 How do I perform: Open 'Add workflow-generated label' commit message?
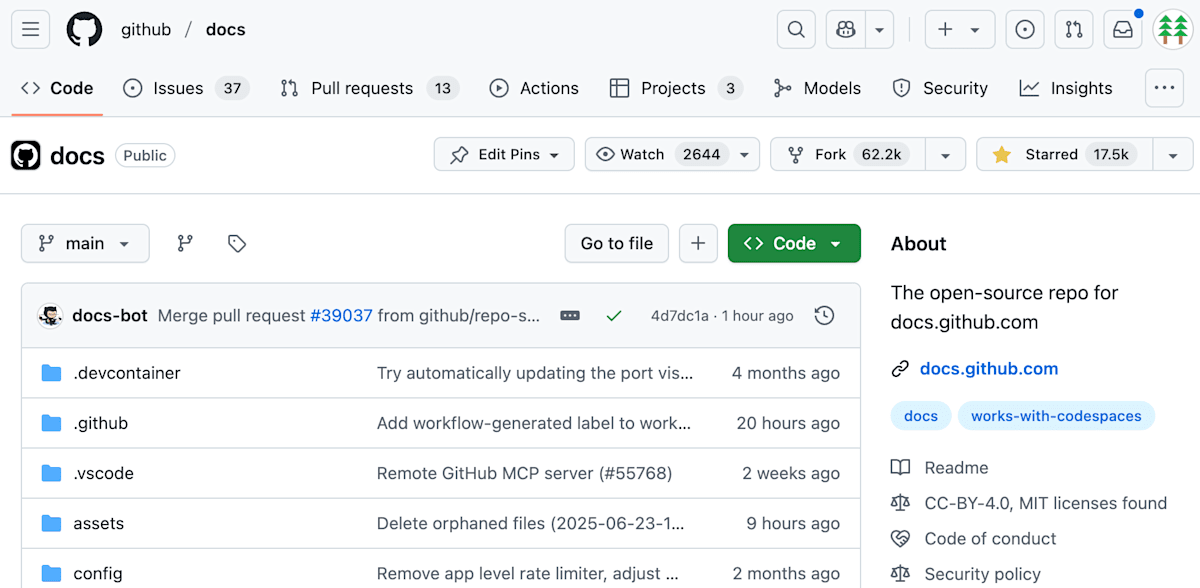(534, 423)
